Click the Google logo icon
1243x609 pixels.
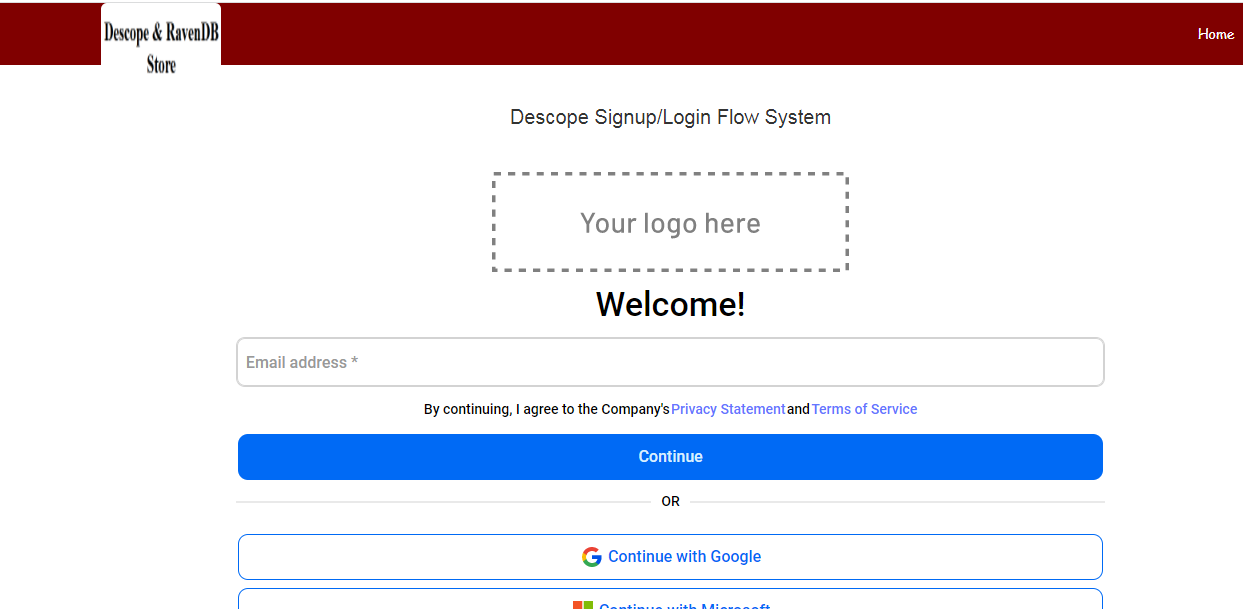(592, 557)
